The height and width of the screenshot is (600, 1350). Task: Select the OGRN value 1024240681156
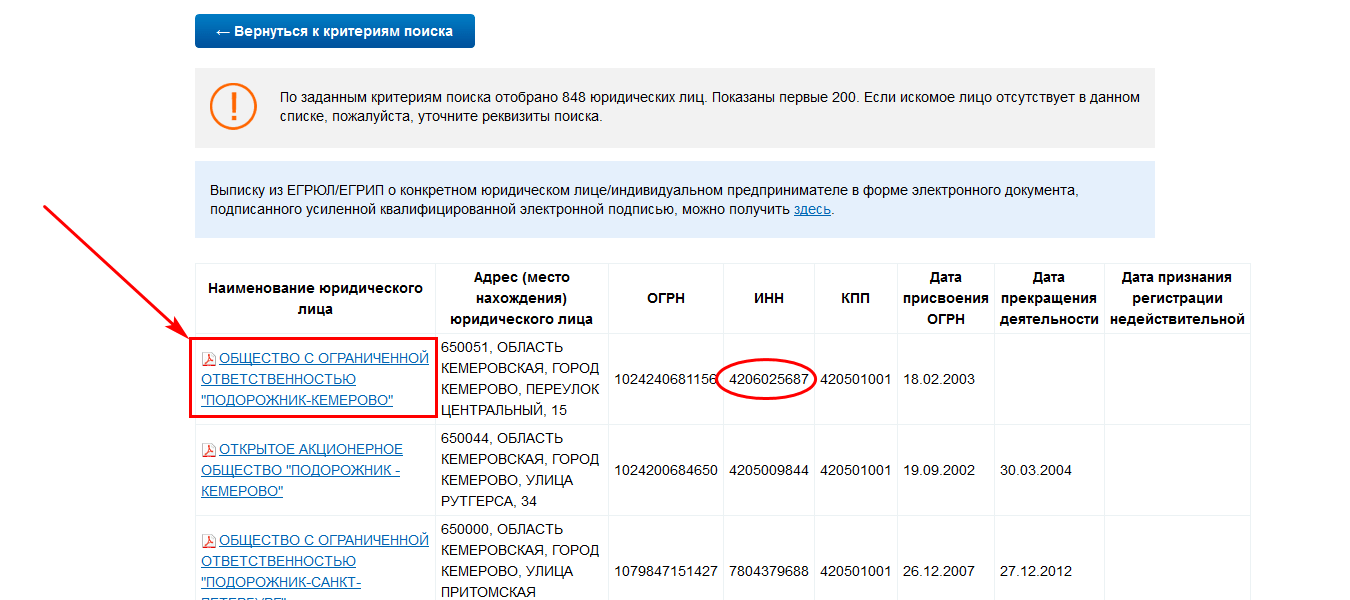(665, 379)
